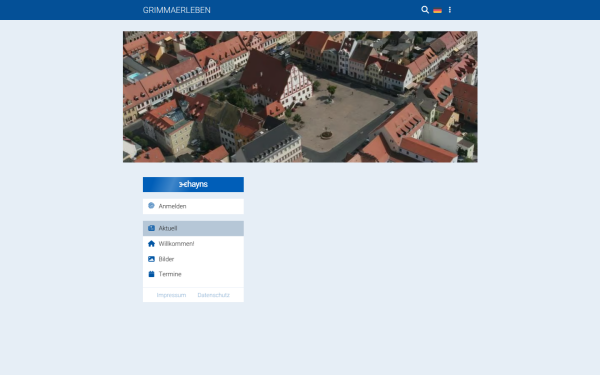This screenshot has width=600, height=375.
Task: Click the Bilder picture icon
Action: pos(151,259)
